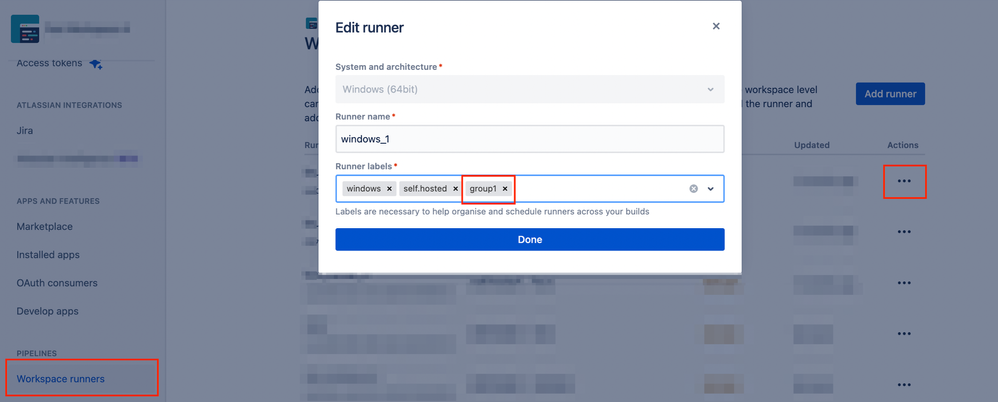The image size is (998, 402).
Task: Expand the Runner labels dropdown arrow
Action: [x=711, y=189]
